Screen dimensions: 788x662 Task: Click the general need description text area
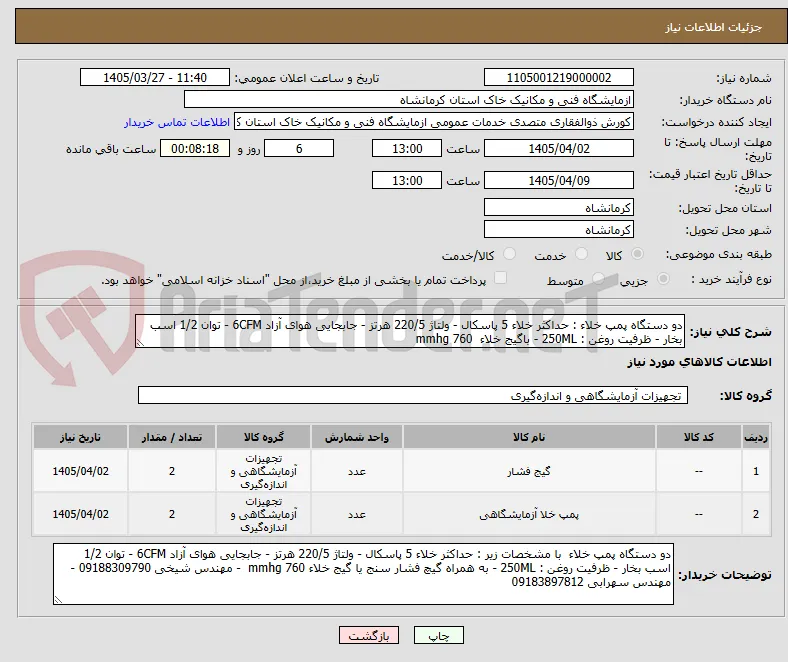point(410,332)
